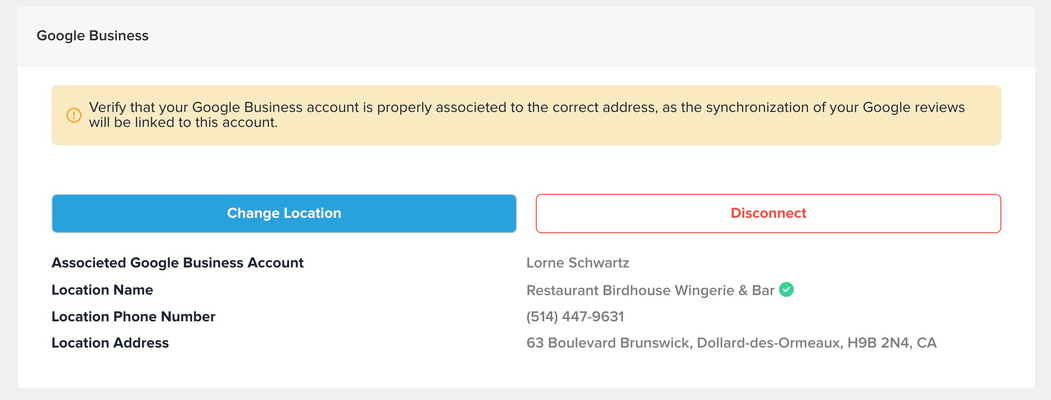Click the green verified checkmark badge
This screenshot has height=400, width=1051.
(x=787, y=290)
